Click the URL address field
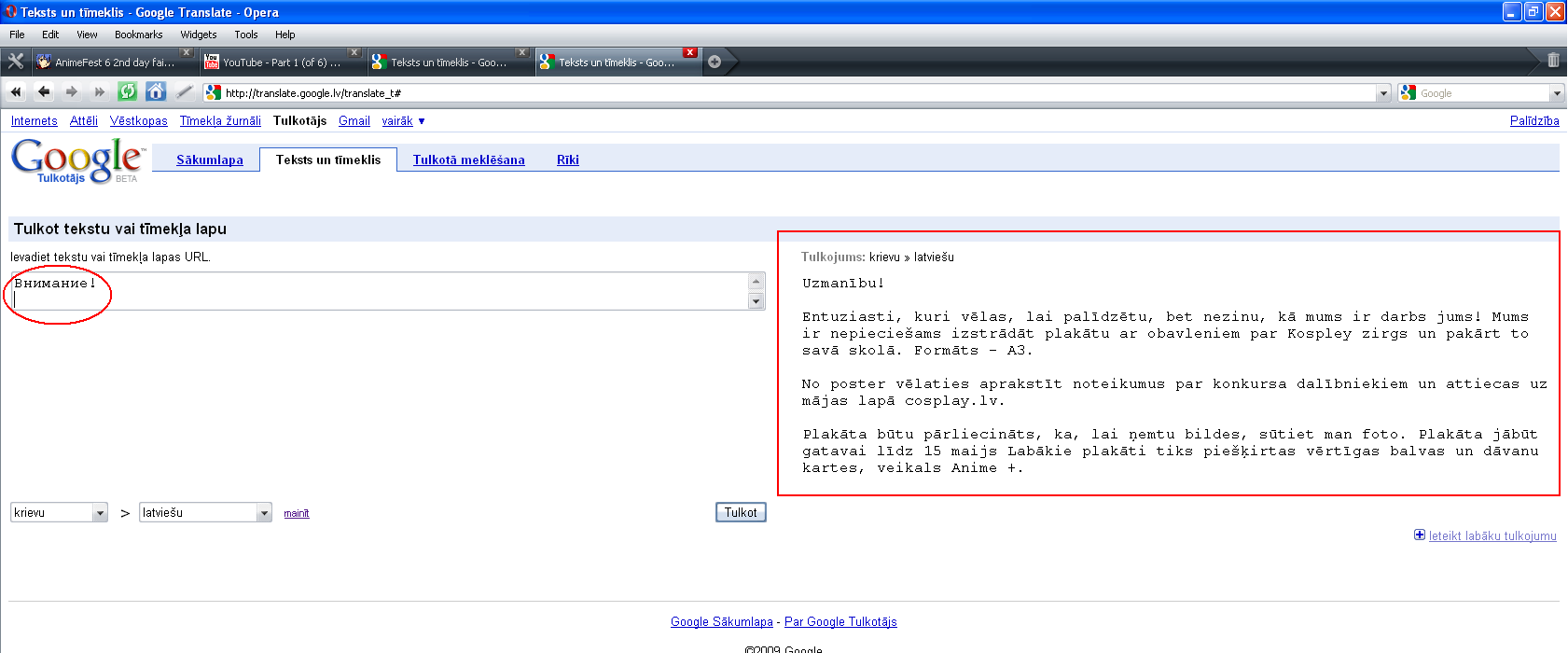The width and height of the screenshot is (1568, 653). [x=799, y=93]
